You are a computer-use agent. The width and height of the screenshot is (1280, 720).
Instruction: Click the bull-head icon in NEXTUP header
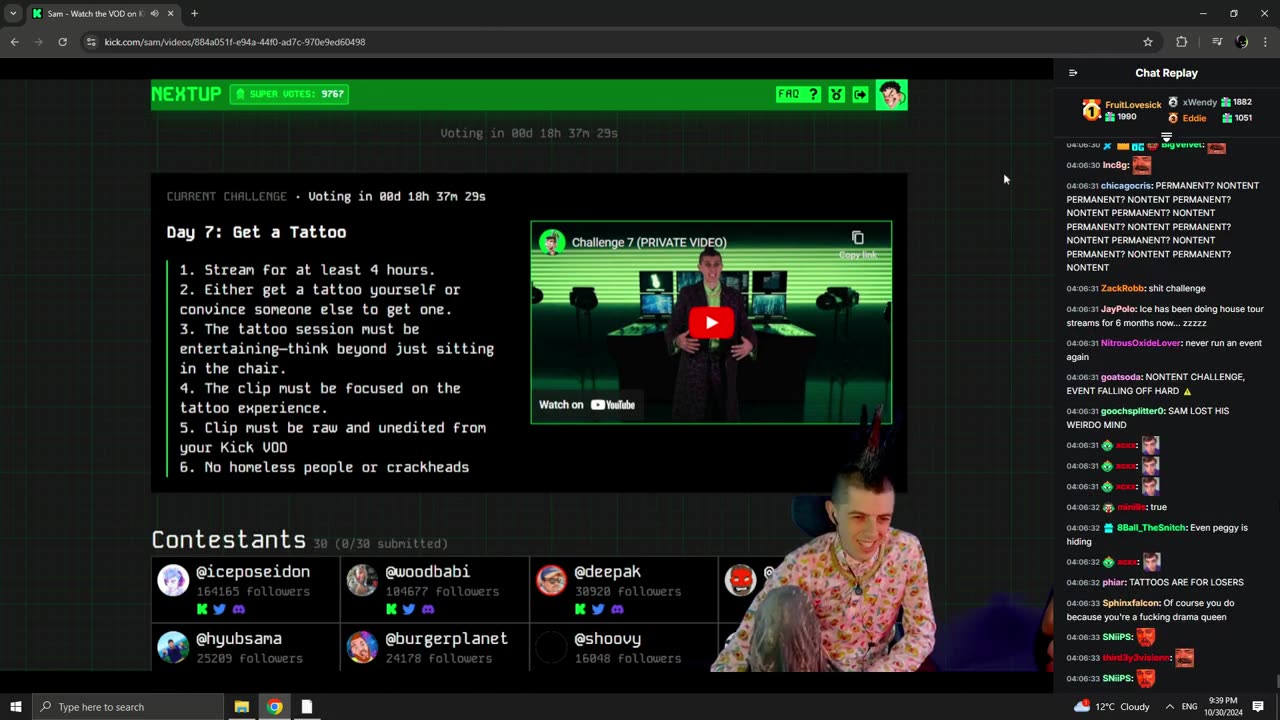tap(837, 94)
